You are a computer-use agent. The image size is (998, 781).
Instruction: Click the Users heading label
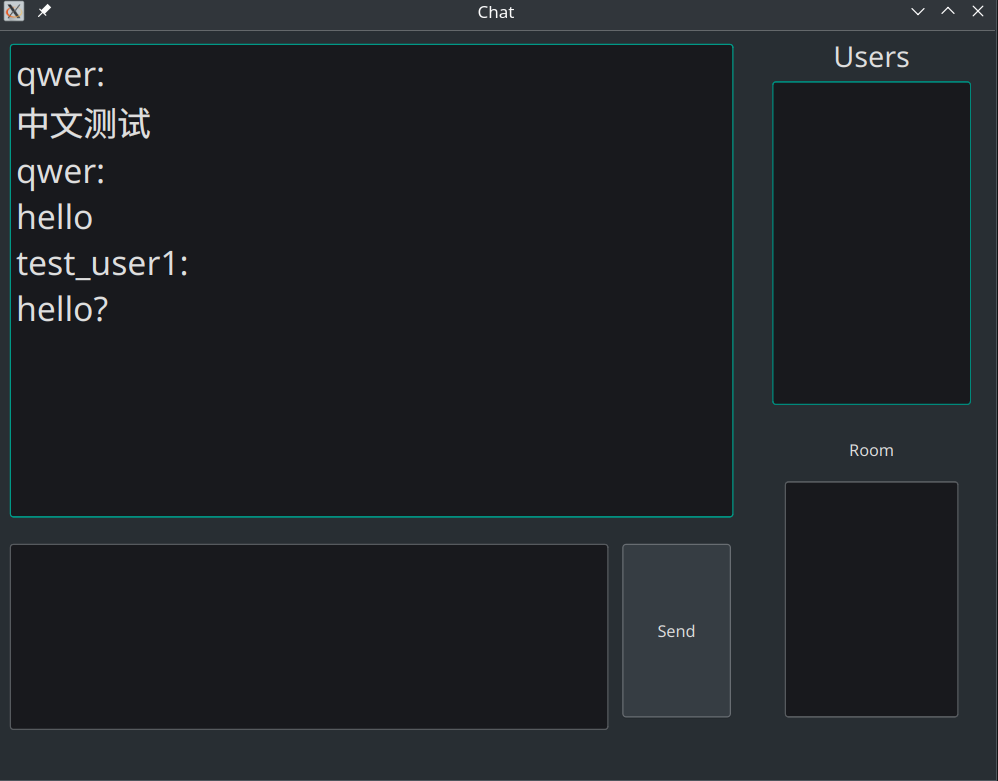tap(871, 58)
